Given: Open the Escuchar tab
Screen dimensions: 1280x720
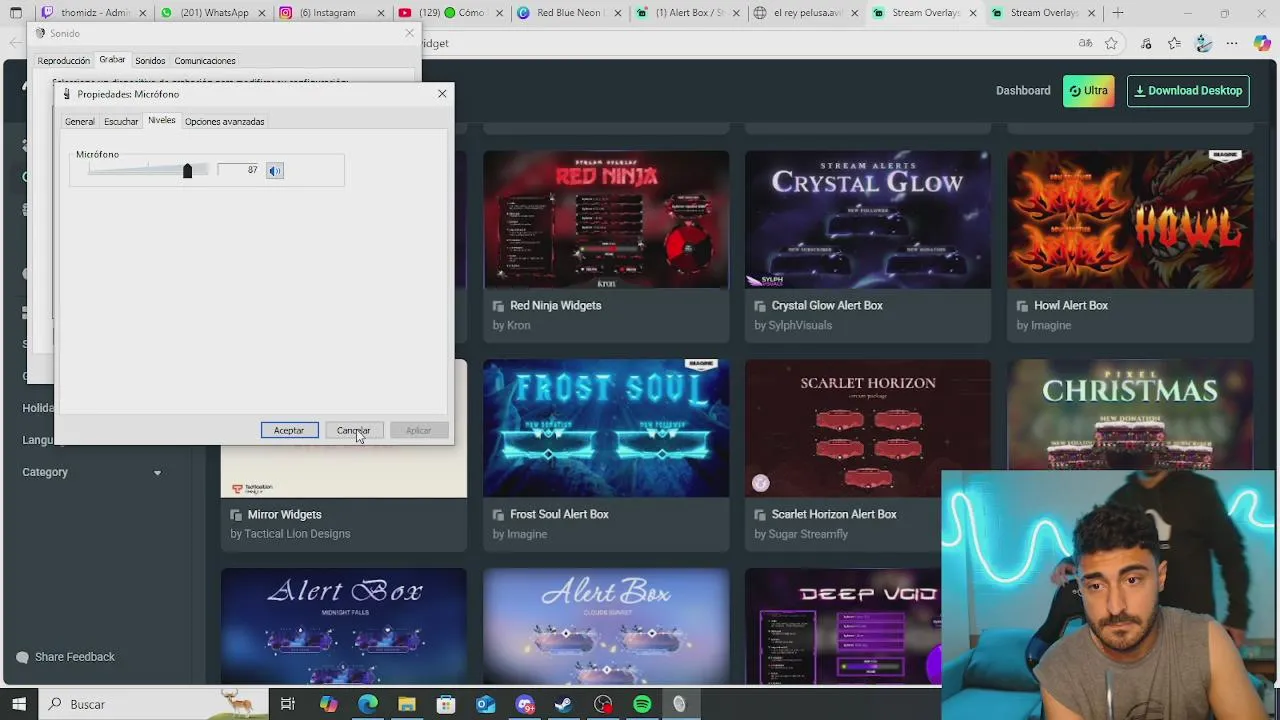Looking at the screenshot, I should [x=121, y=122].
